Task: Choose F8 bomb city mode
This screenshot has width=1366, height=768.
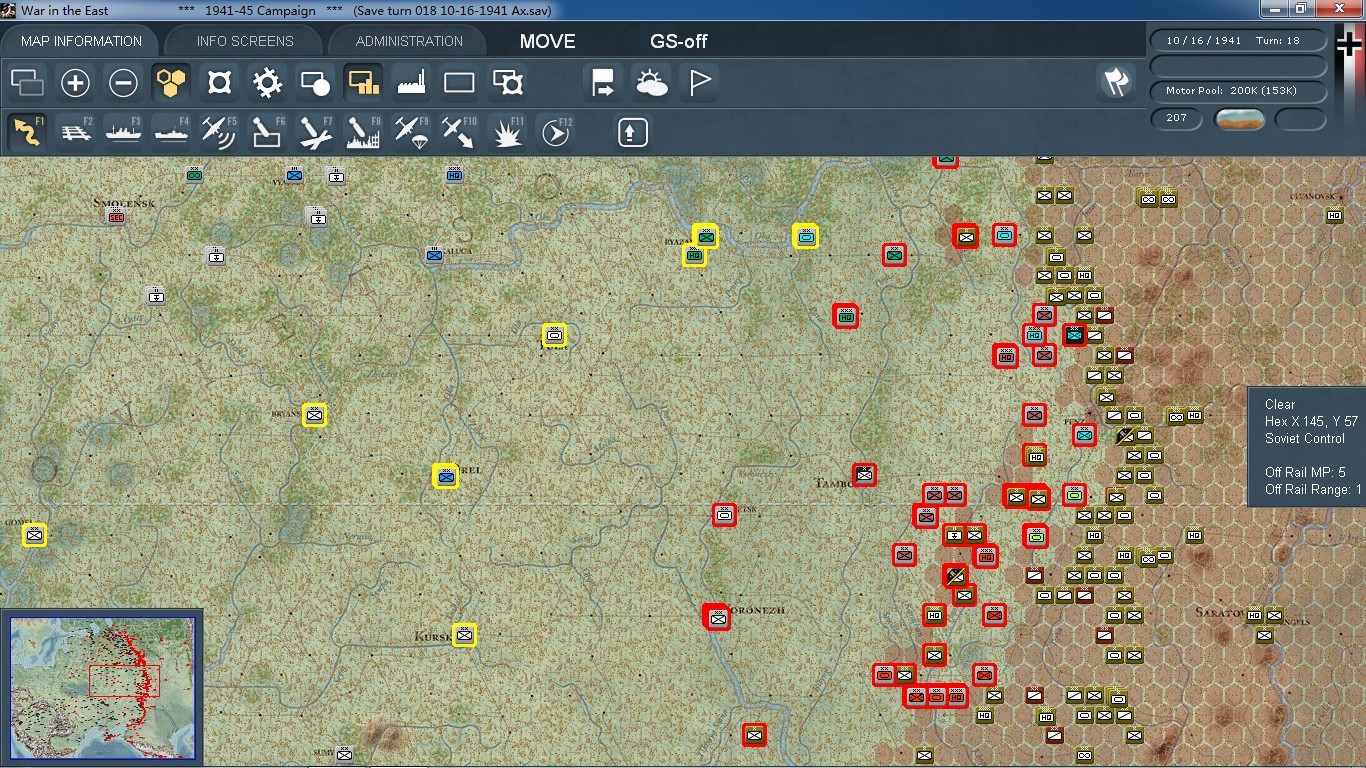Action: (x=363, y=132)
